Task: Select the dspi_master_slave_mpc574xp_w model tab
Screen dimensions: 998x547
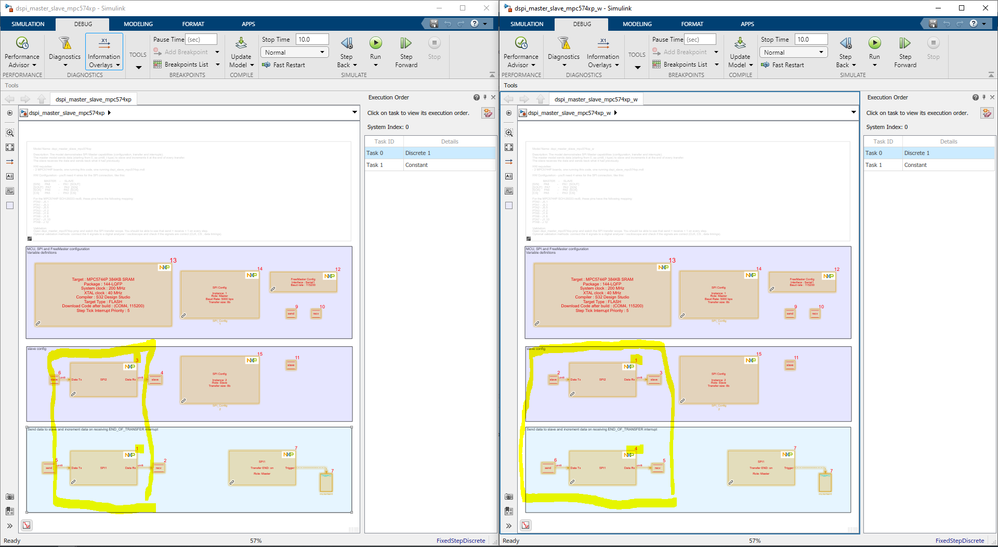Action: click(596, 99)
